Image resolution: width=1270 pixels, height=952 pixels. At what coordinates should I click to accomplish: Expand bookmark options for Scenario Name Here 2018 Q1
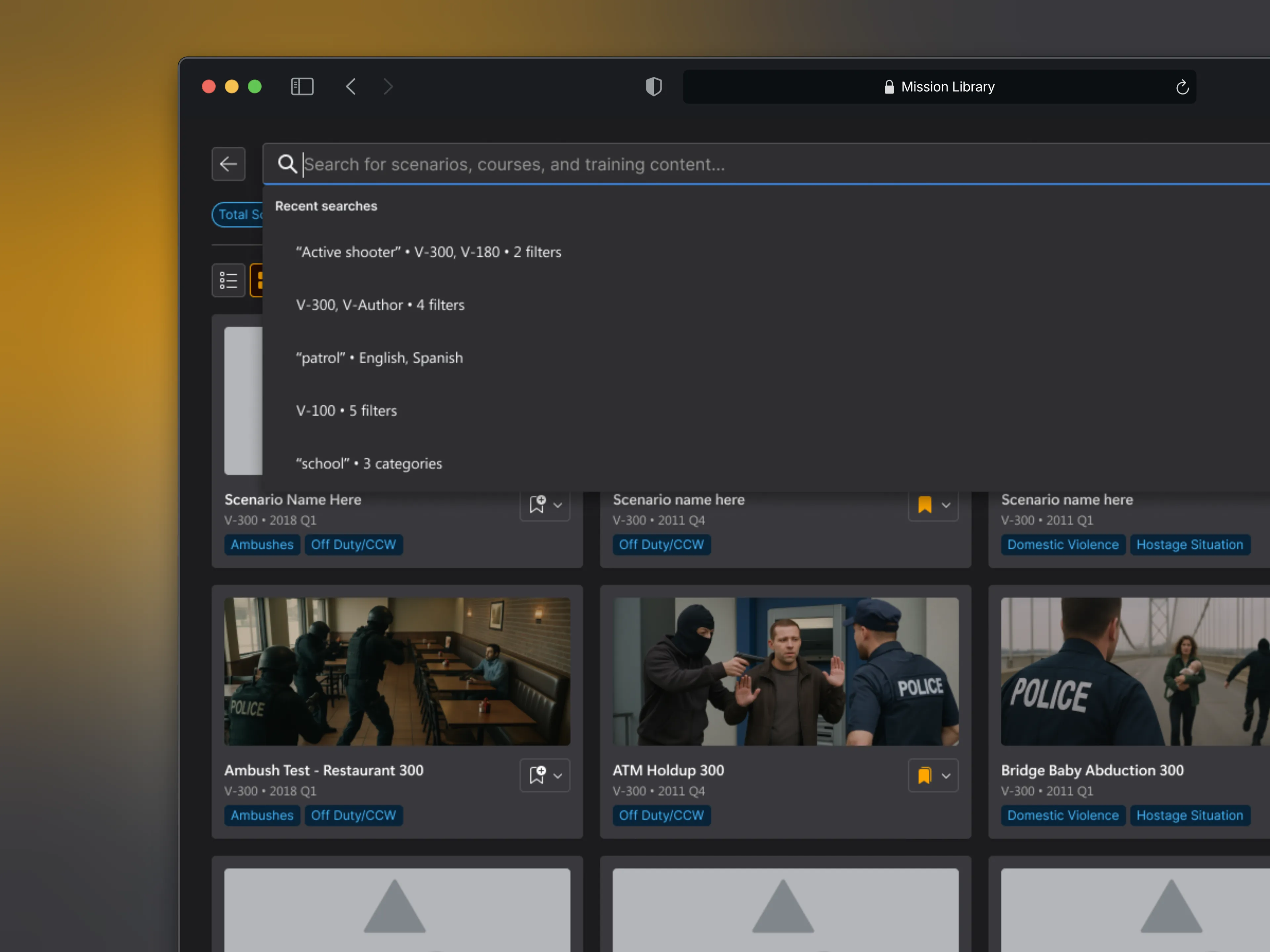coord(558,505)
